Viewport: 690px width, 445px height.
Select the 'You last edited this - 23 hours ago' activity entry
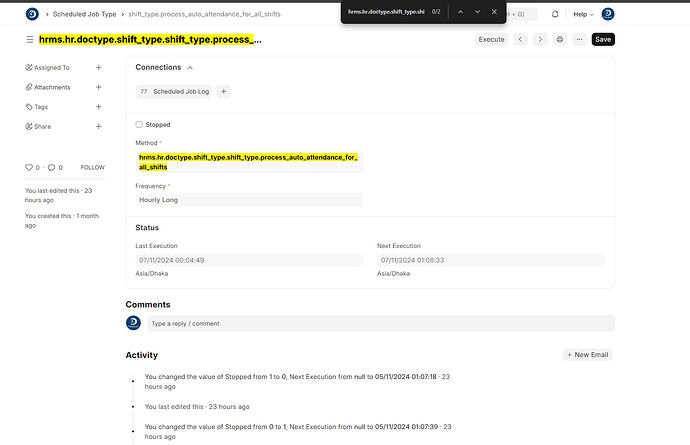(197, 407)
